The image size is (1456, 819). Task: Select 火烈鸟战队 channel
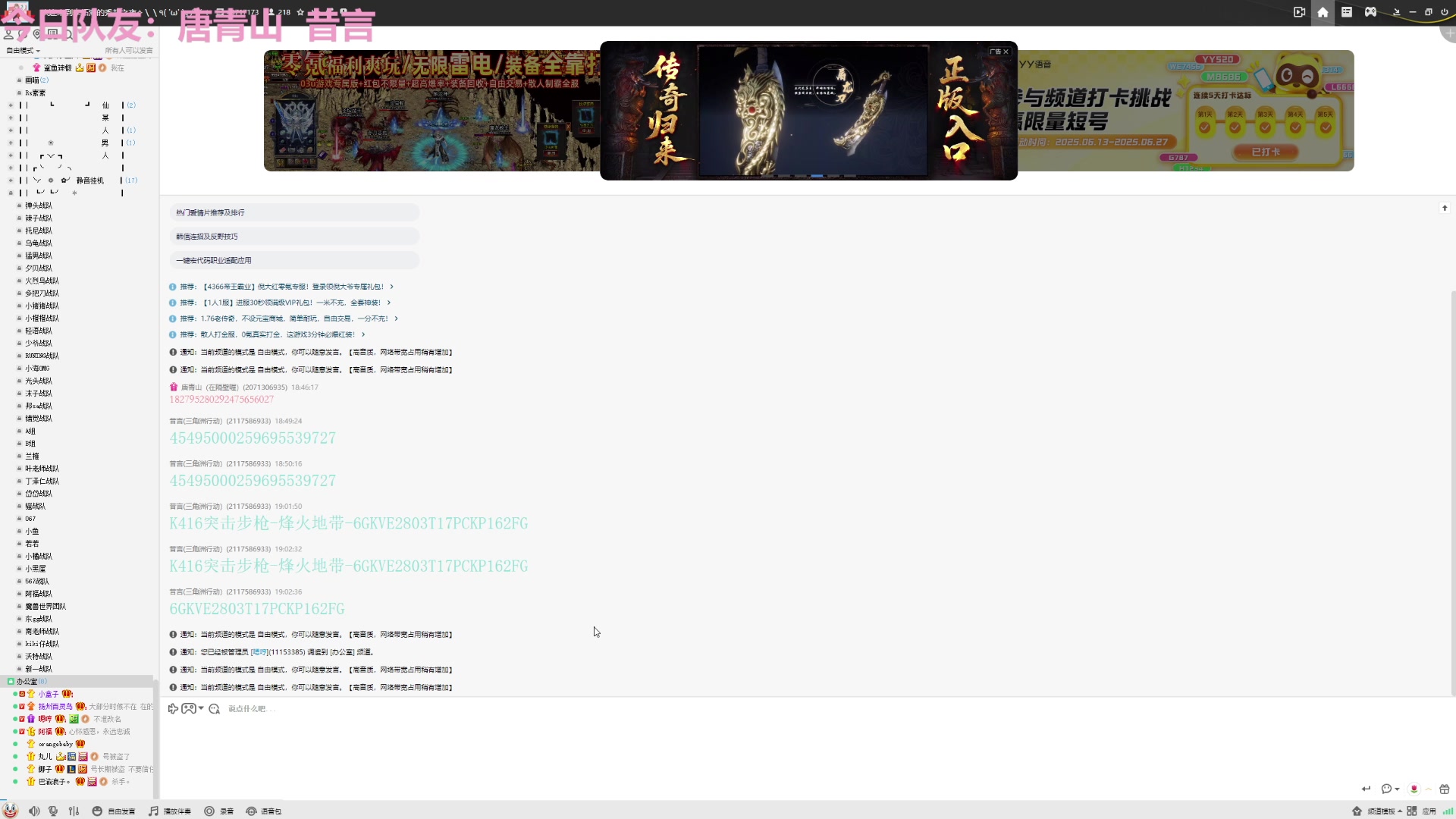coord(42,281)
